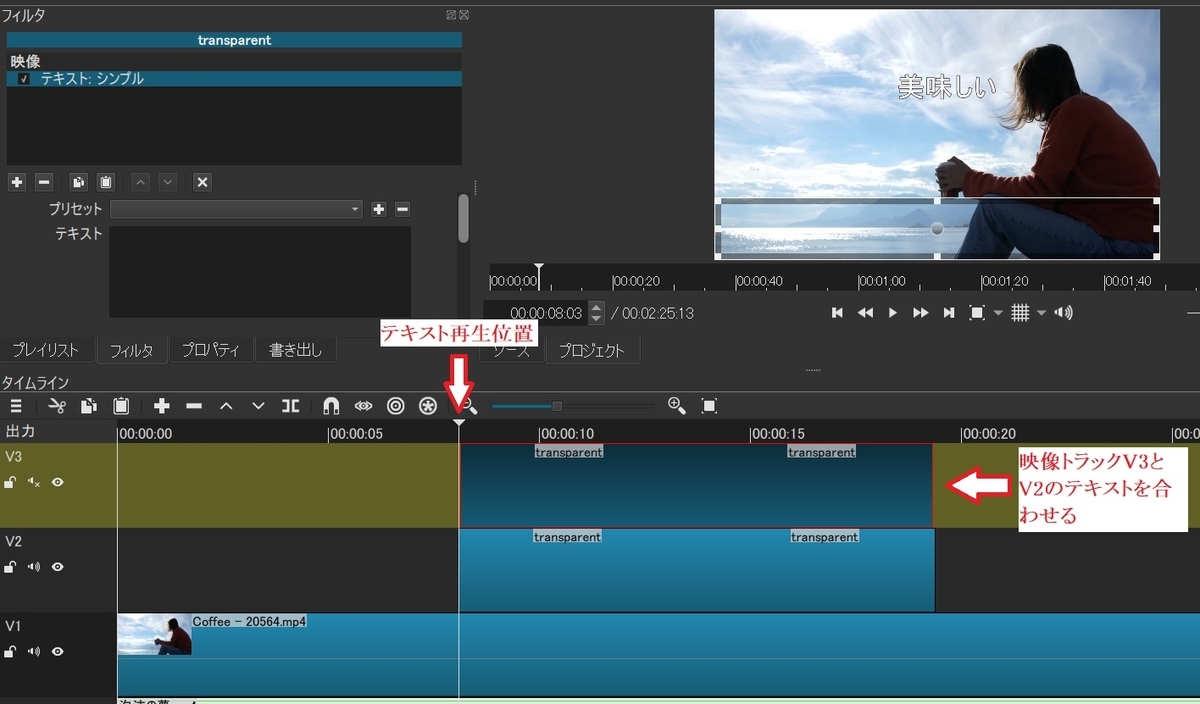The height and width of the screenshot is (704, 1200).
Task: Switch to the フィルタ tab
Action: coord(131,350)
